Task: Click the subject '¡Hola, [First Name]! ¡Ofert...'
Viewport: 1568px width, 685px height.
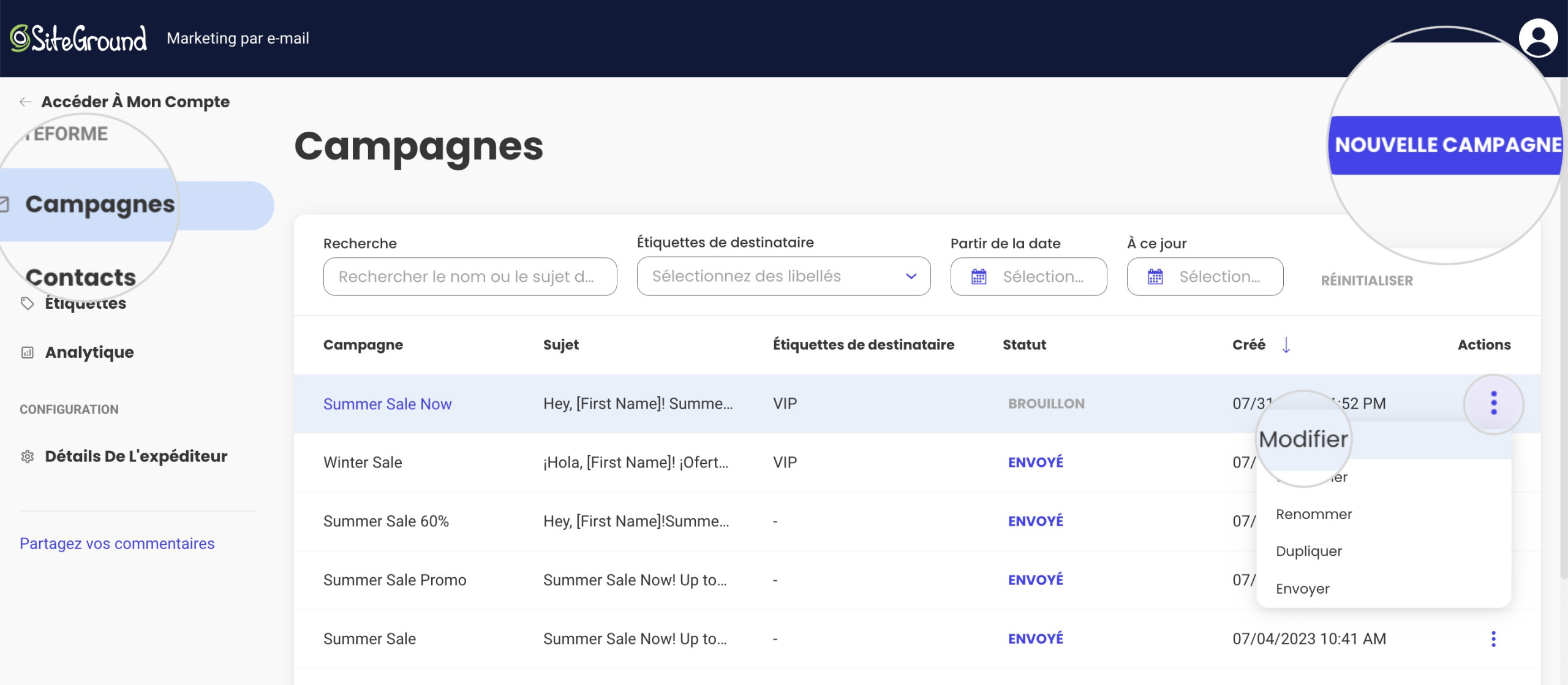Action: tap(636, 463)
